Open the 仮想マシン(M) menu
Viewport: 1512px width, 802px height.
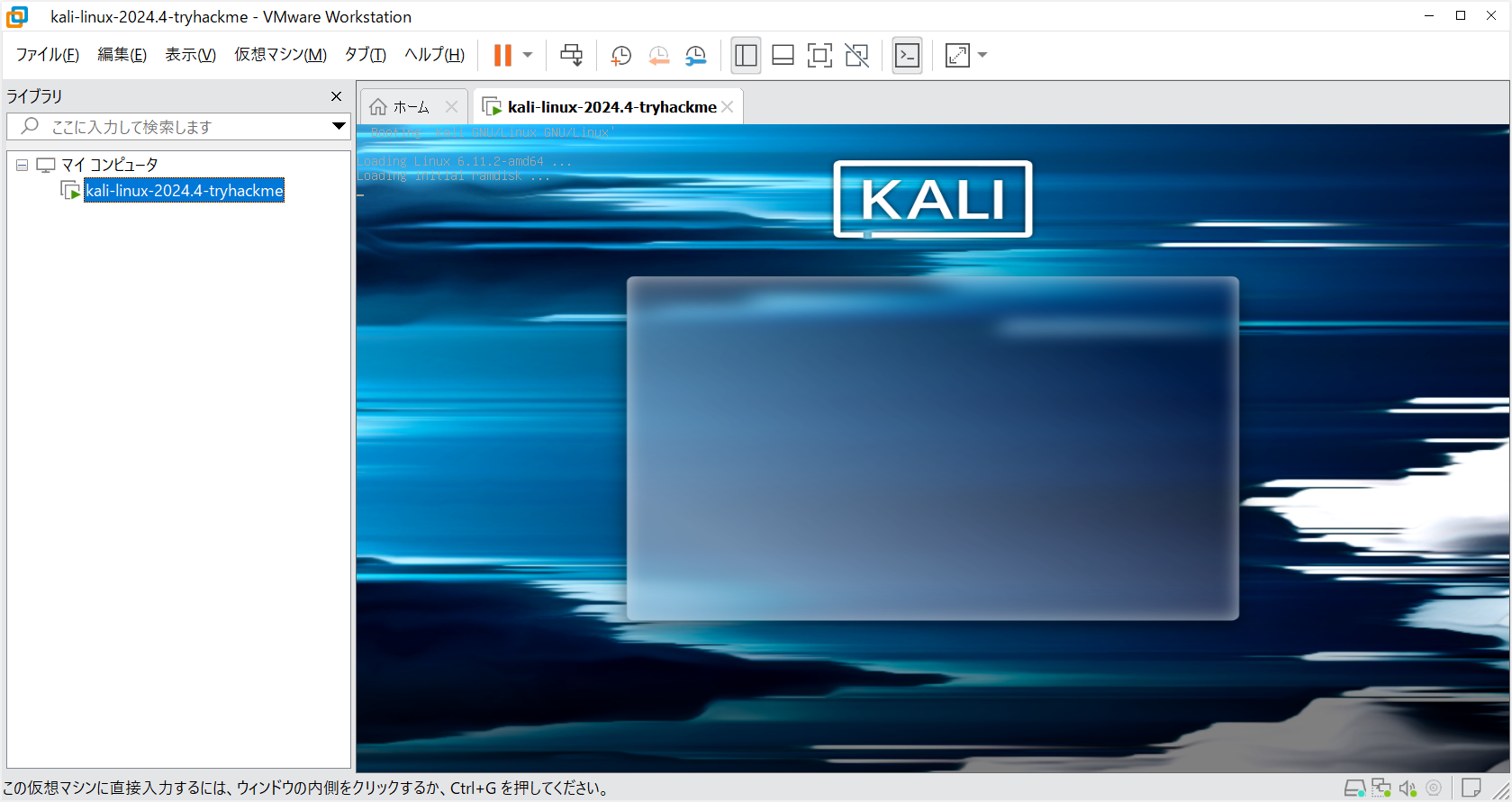tap(280, 55)
